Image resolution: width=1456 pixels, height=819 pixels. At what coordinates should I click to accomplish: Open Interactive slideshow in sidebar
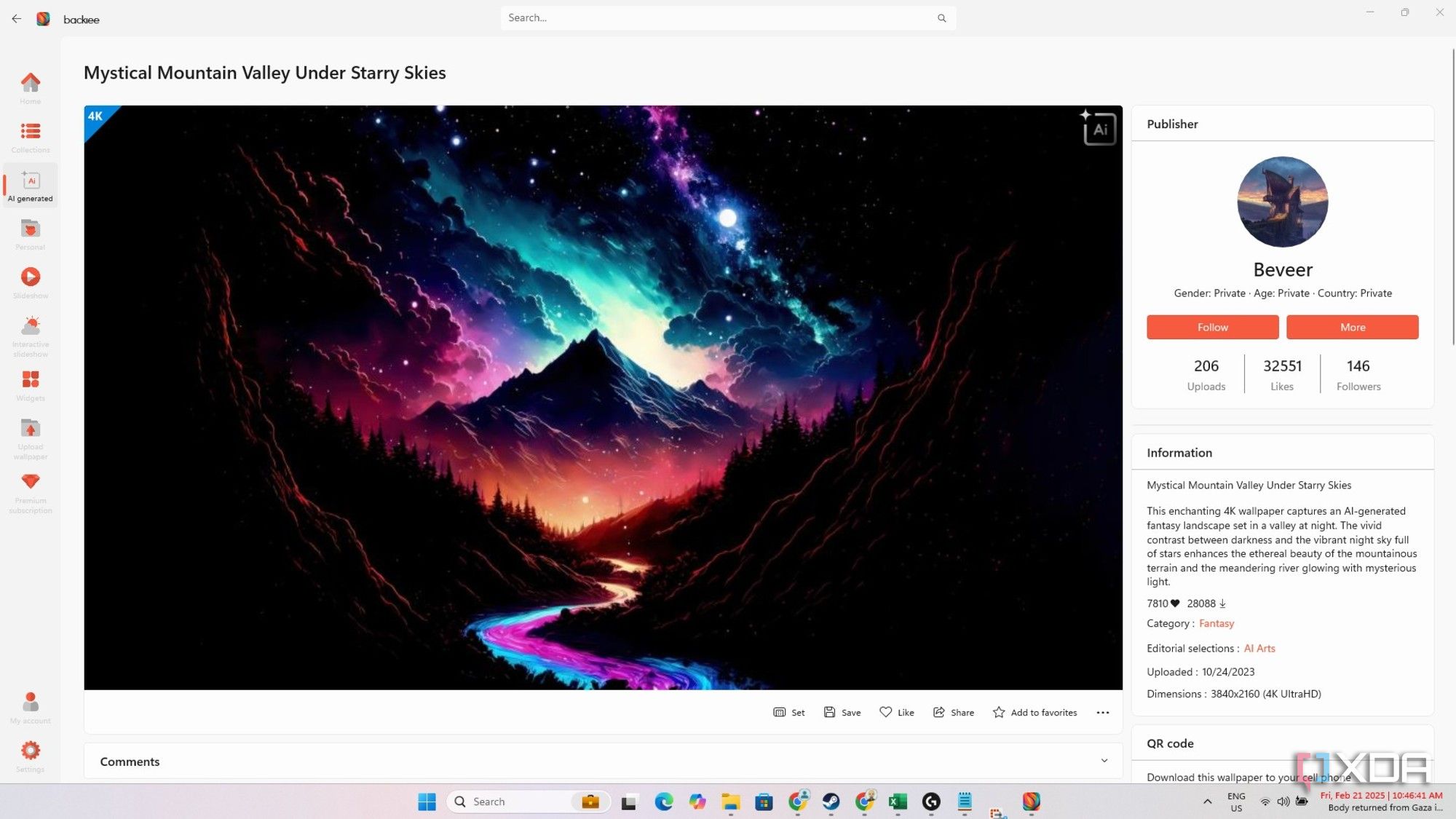[x=31, y=336]
